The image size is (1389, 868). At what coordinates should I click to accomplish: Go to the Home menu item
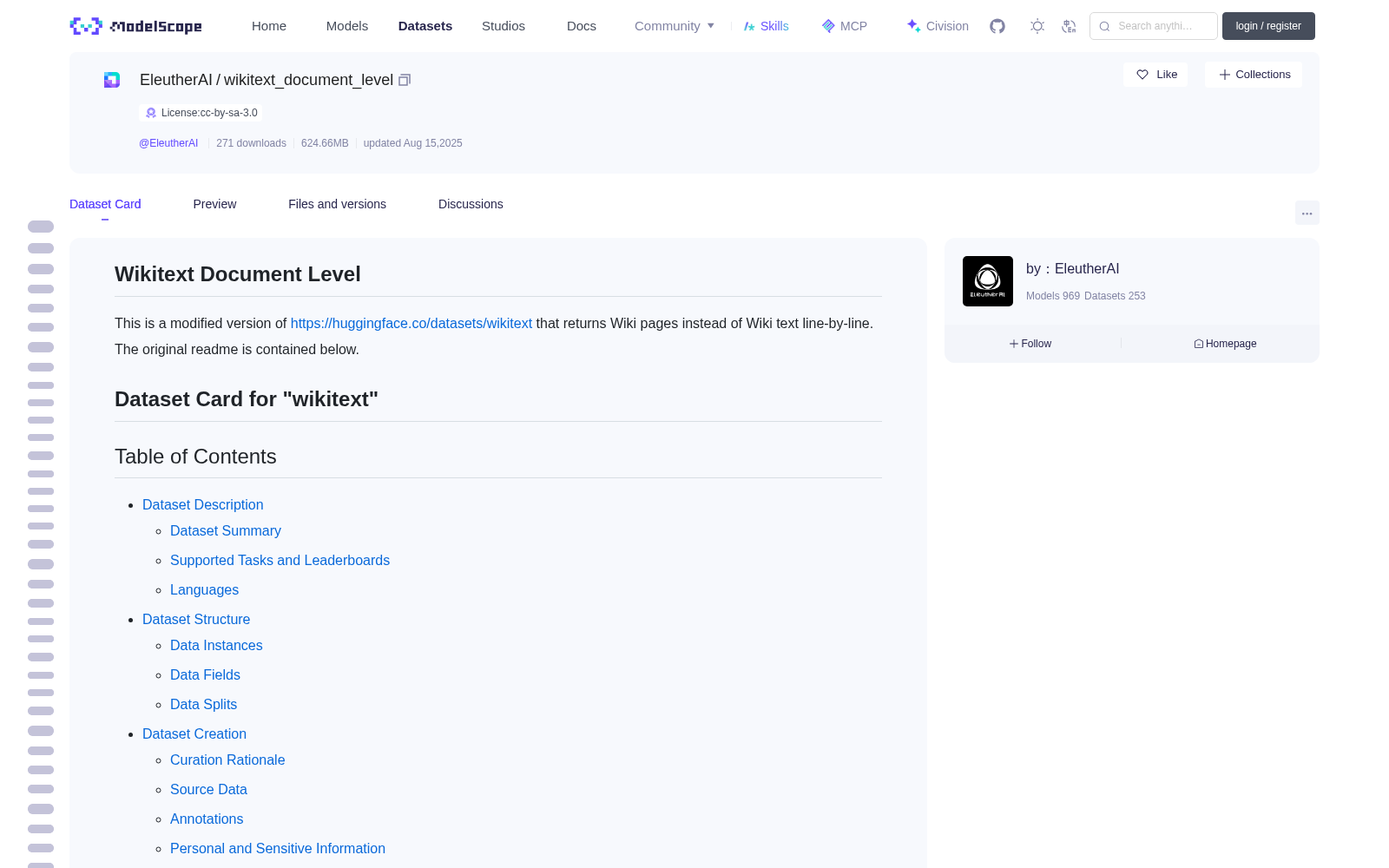269,26
